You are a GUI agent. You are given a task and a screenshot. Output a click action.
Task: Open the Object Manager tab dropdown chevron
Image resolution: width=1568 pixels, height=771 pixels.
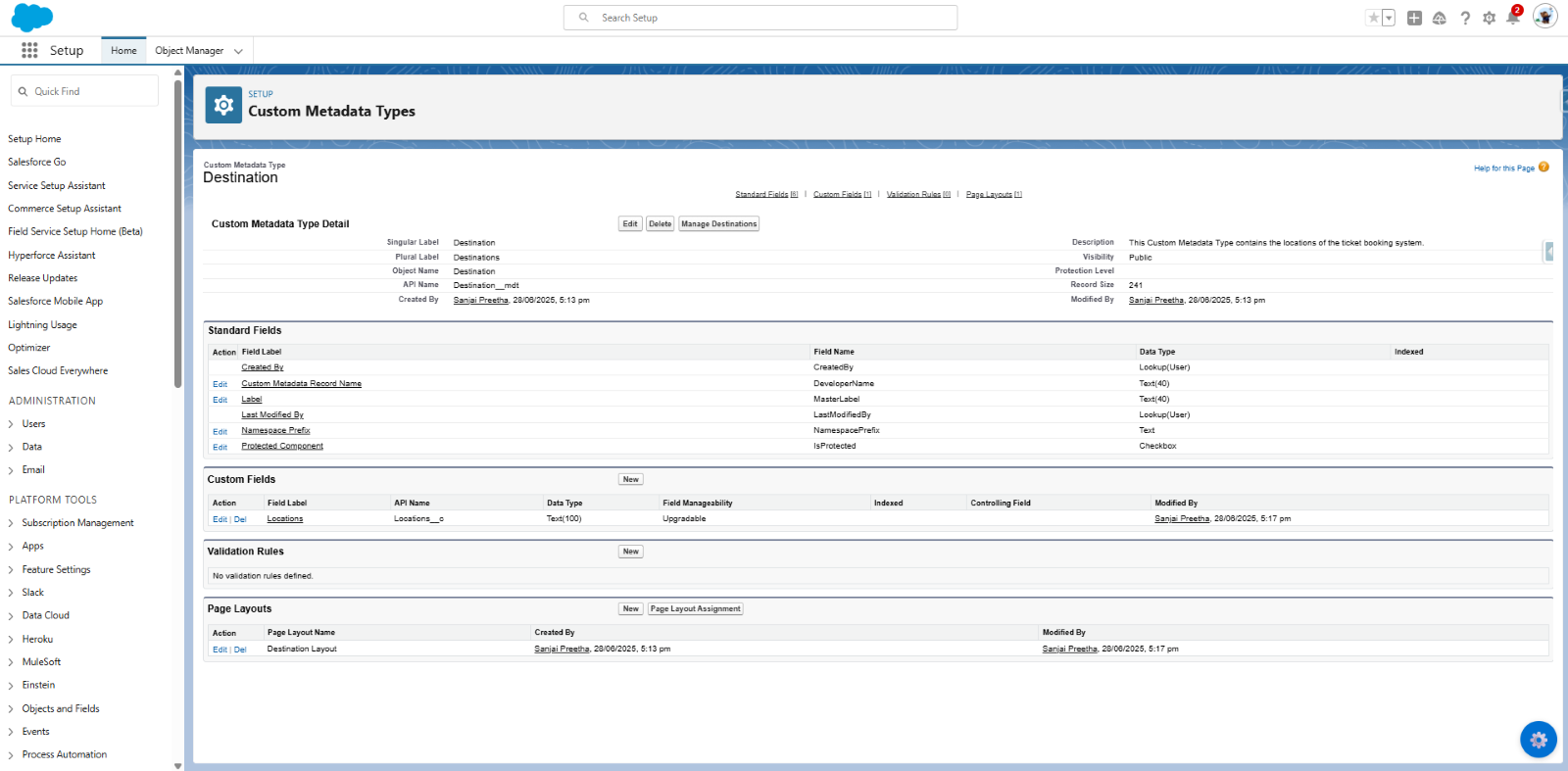[238, 51]
